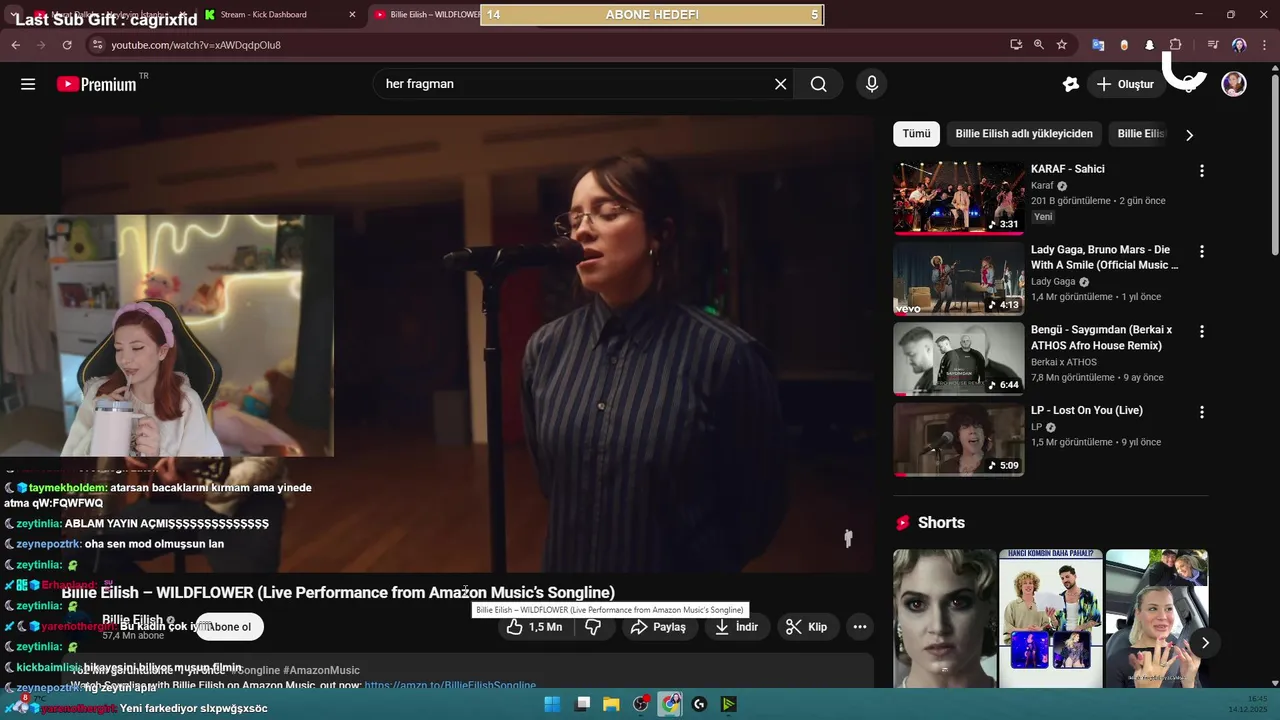The height and width of the screenshot is (720, 1280).
Task: Bookmark this page with star icon
Action: tap(1062, 45)
